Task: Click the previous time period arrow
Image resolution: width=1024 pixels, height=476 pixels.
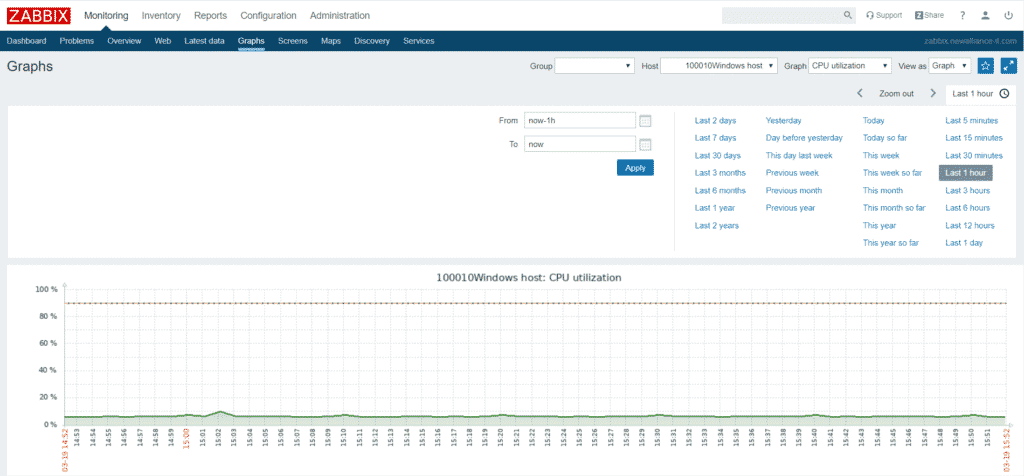Action: pyautogui.click(x=861, y=93)
